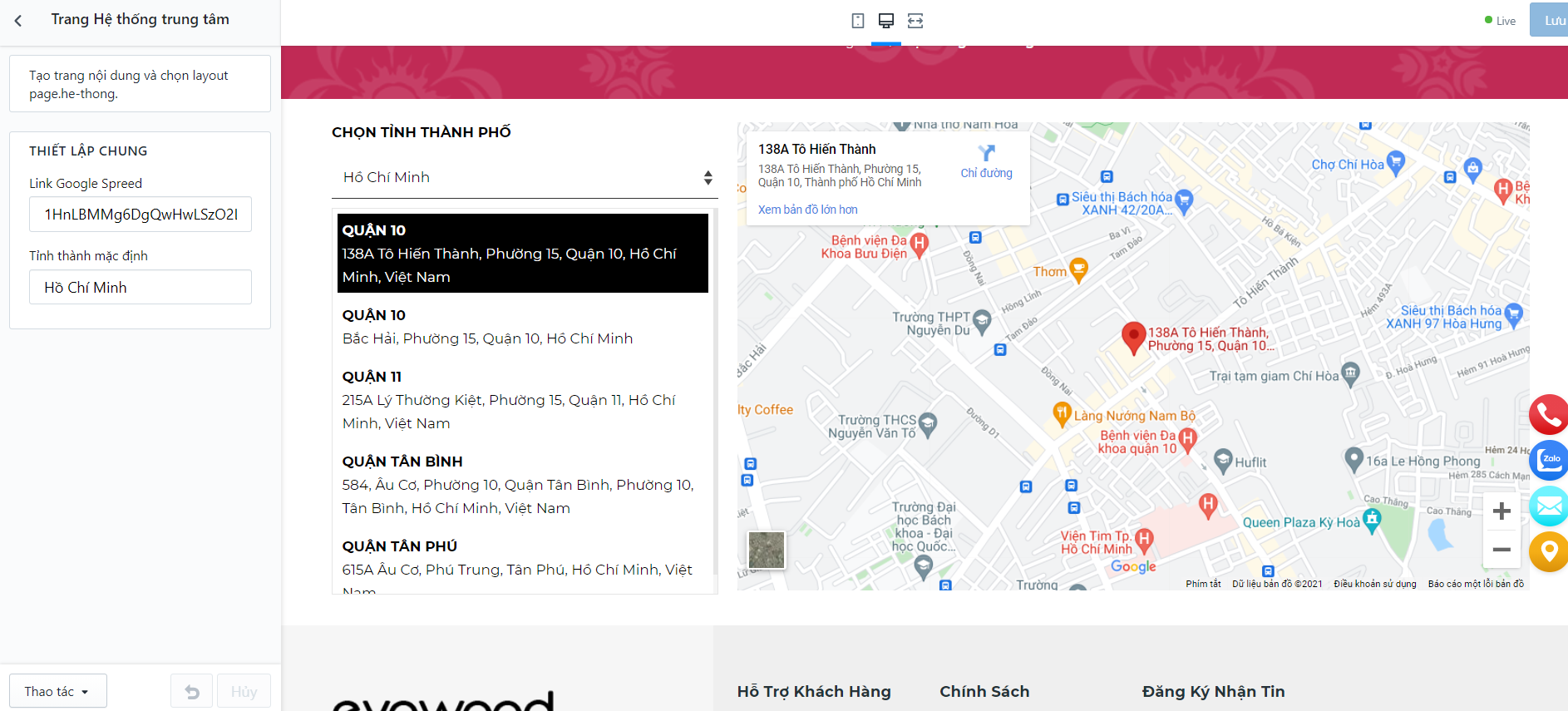Click Trại tạm giam Chí Hòa marker
The image size is (1568, 711).
pos(1350,373)
